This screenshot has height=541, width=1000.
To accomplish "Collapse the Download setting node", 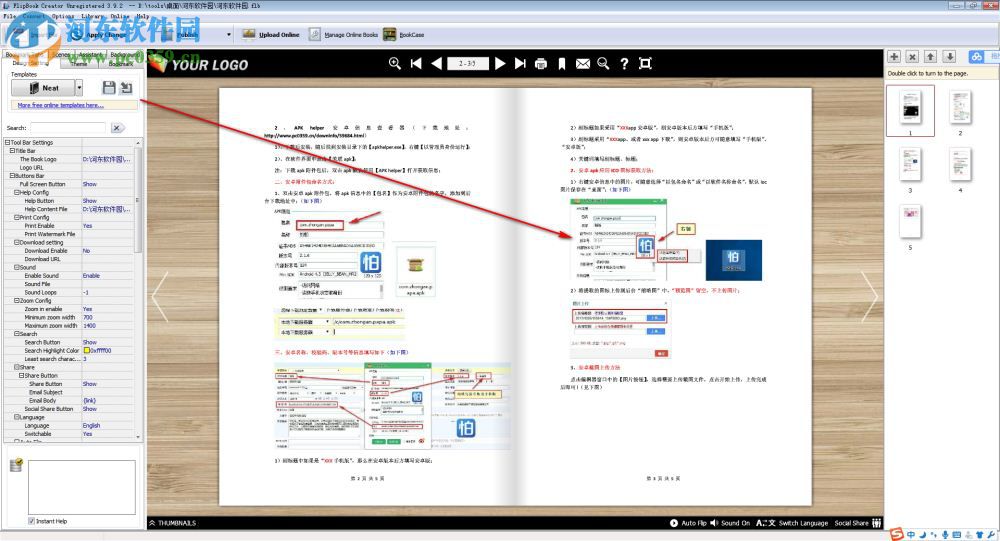I will point(17,242).
